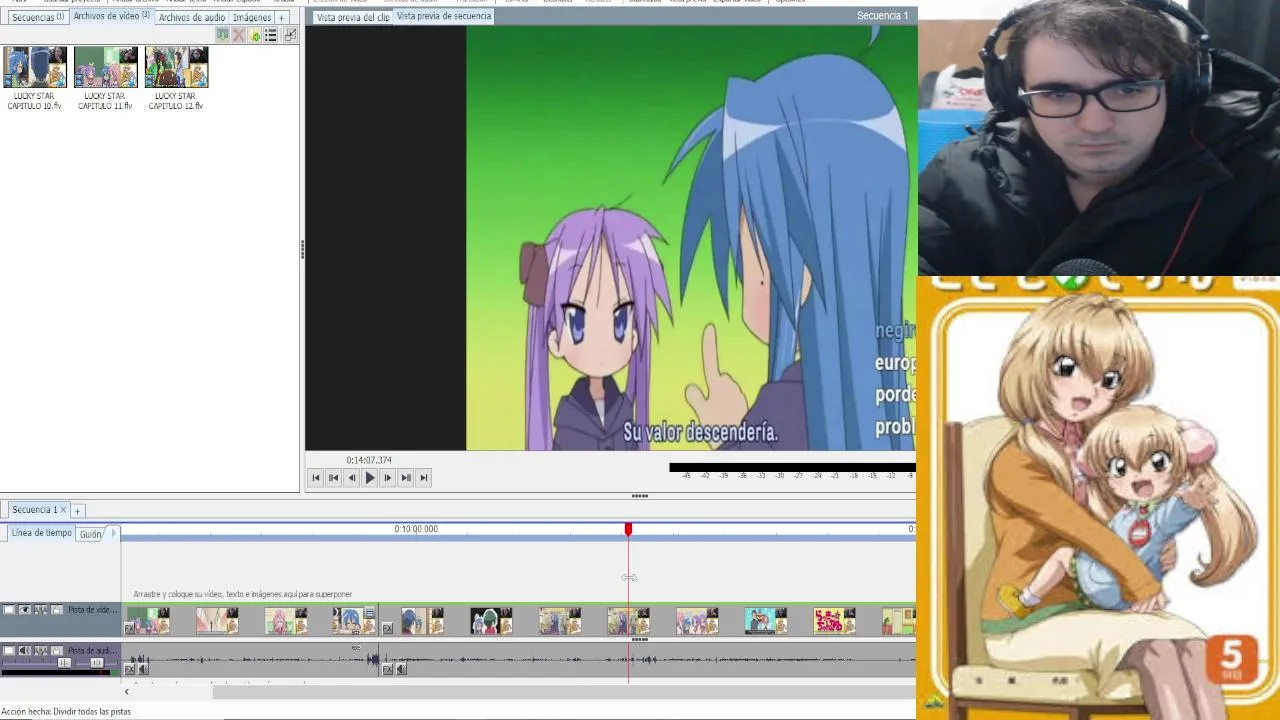
Task: Switch to Vista previa del clip tab
Action: tap(353, 17)
